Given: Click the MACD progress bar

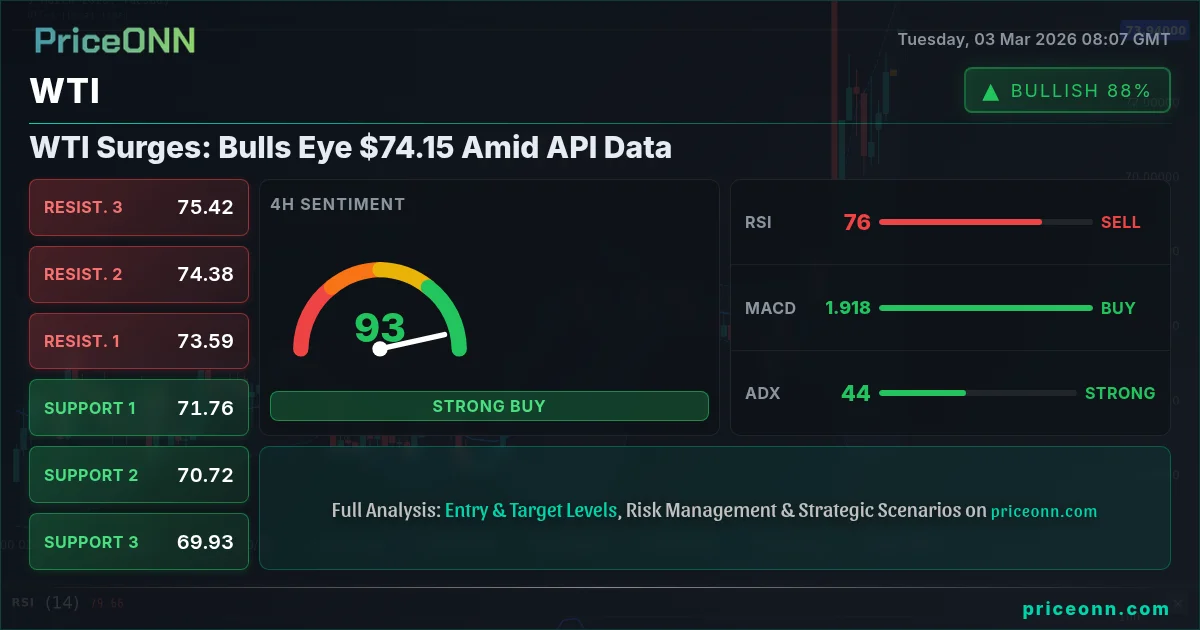Looking at the screenshot, I should tap(985, 308).
